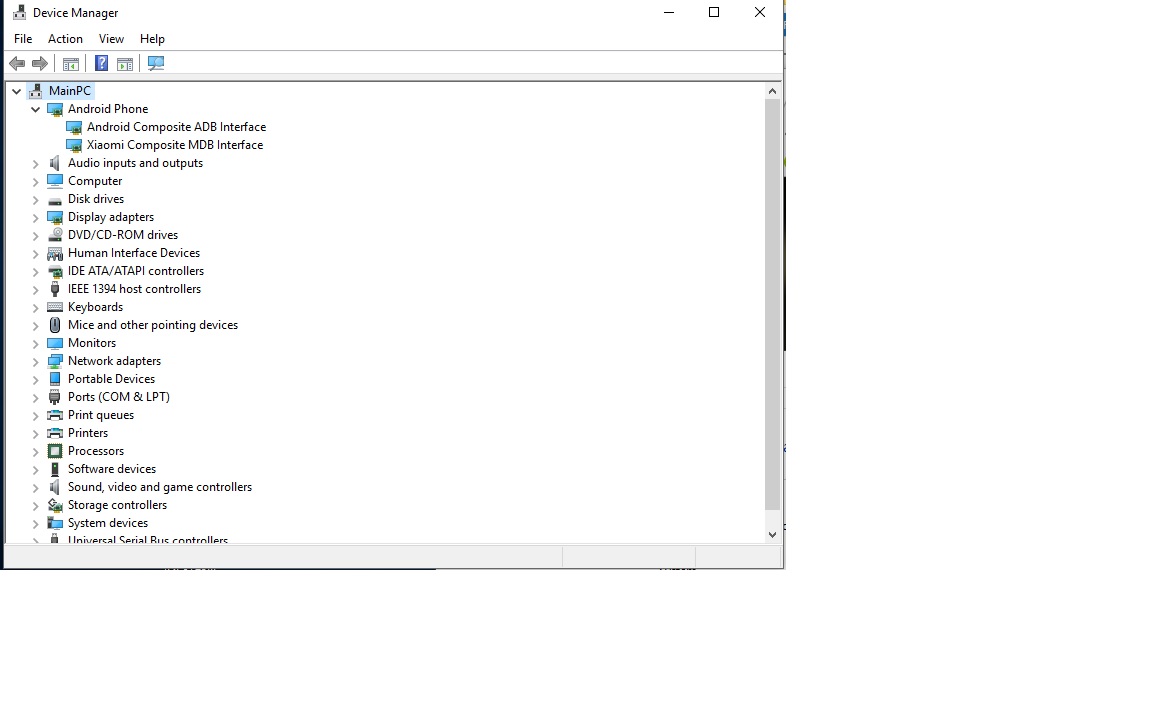Expand the Portable Devices category

tap(35, 380)
